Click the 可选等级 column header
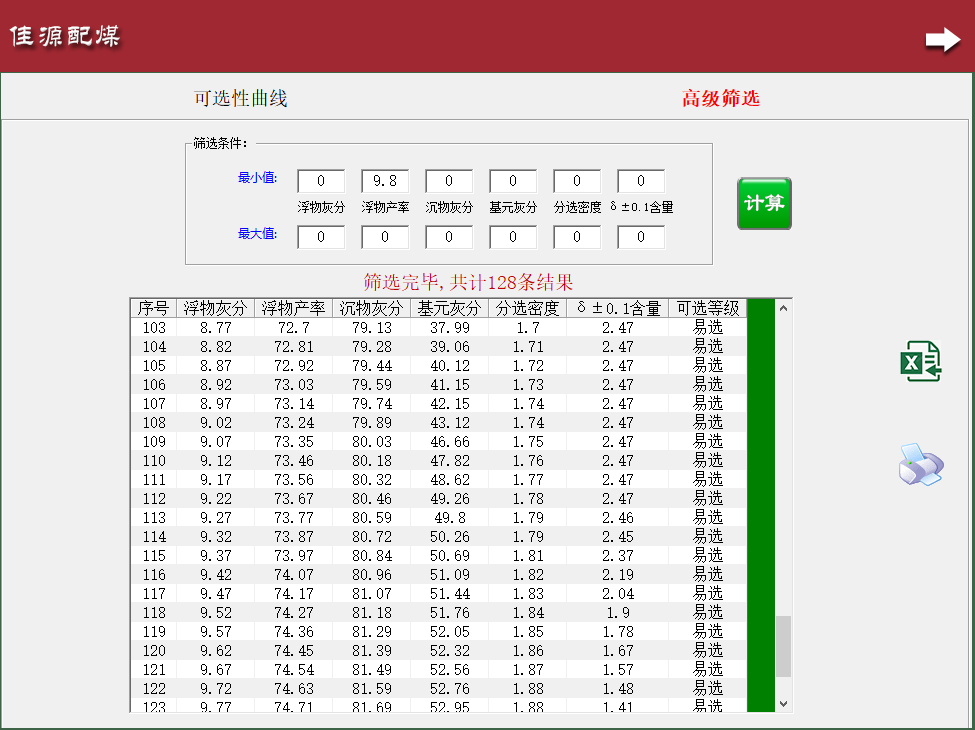Viewport: 975px width, 730px height. 708,308
